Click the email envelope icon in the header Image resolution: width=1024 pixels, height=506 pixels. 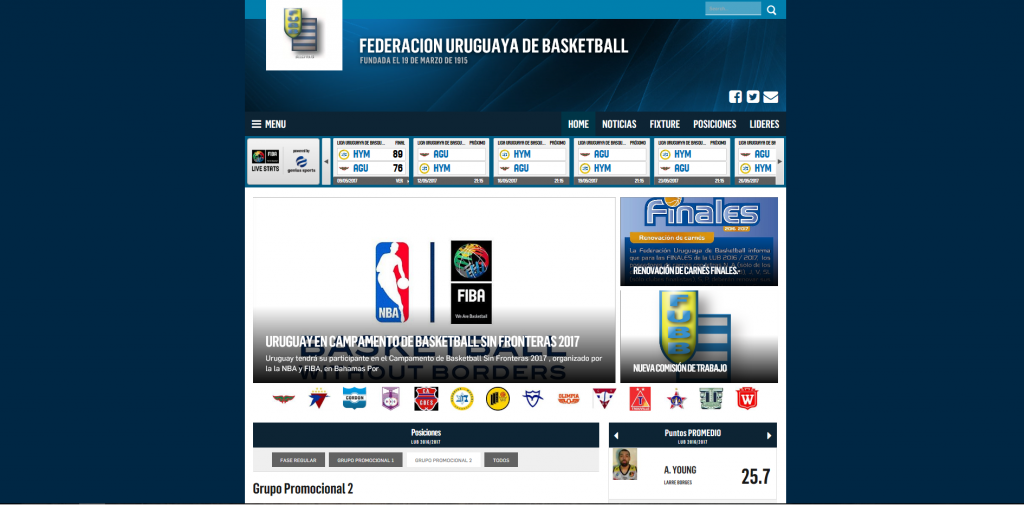point(771,97)
